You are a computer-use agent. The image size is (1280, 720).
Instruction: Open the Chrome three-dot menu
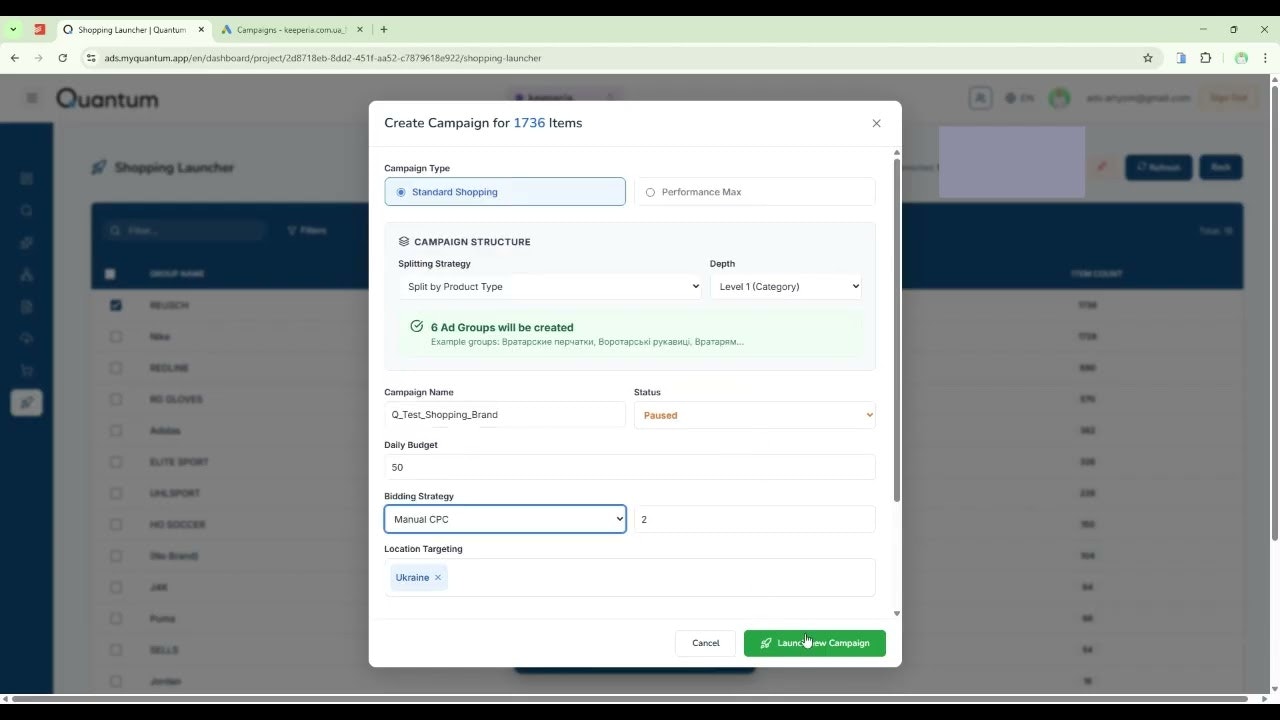point(1266,58)
